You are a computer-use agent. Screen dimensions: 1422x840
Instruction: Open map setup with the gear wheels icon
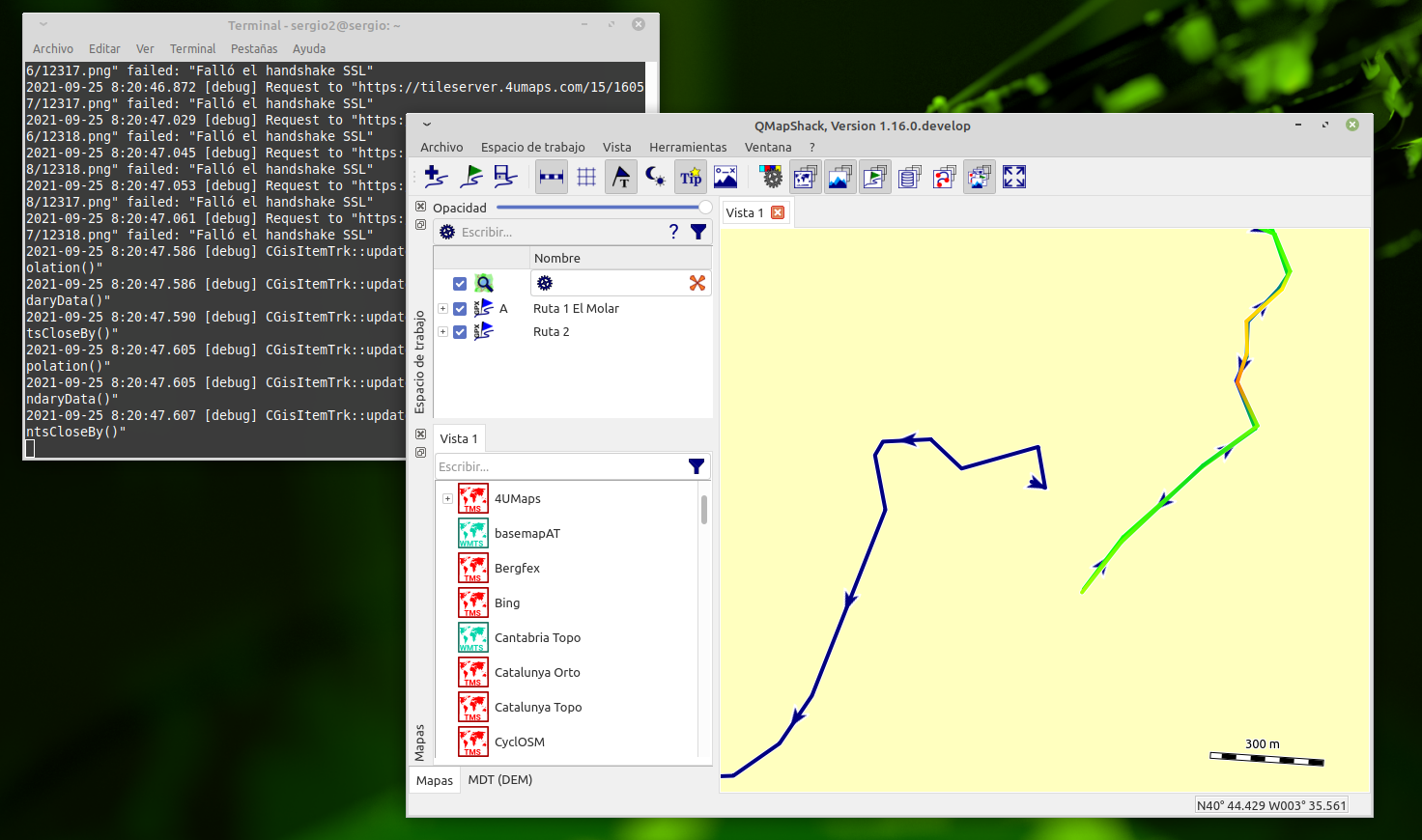[770, 177]
